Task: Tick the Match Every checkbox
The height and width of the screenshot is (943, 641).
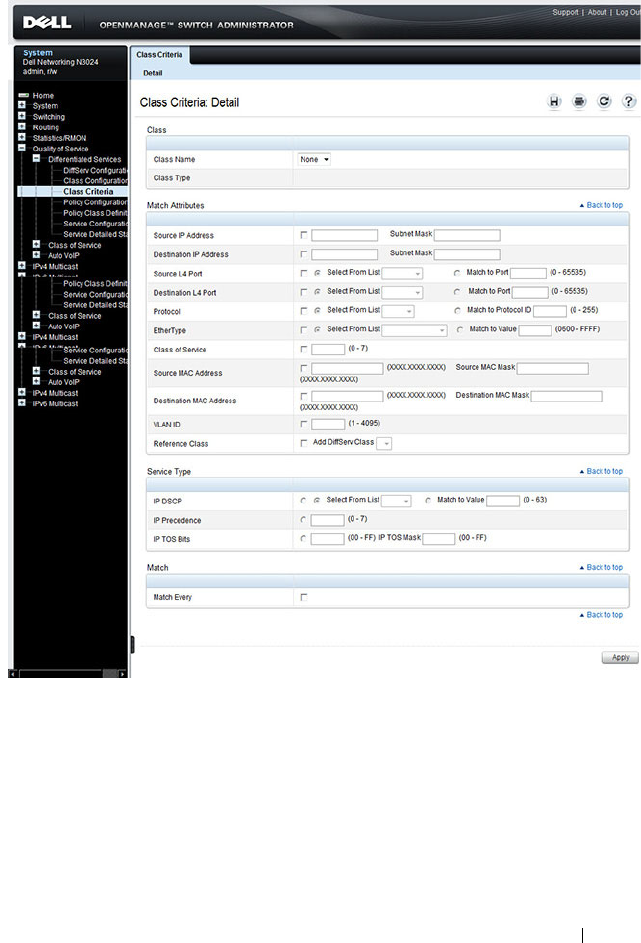Action: tap(304, 597)
